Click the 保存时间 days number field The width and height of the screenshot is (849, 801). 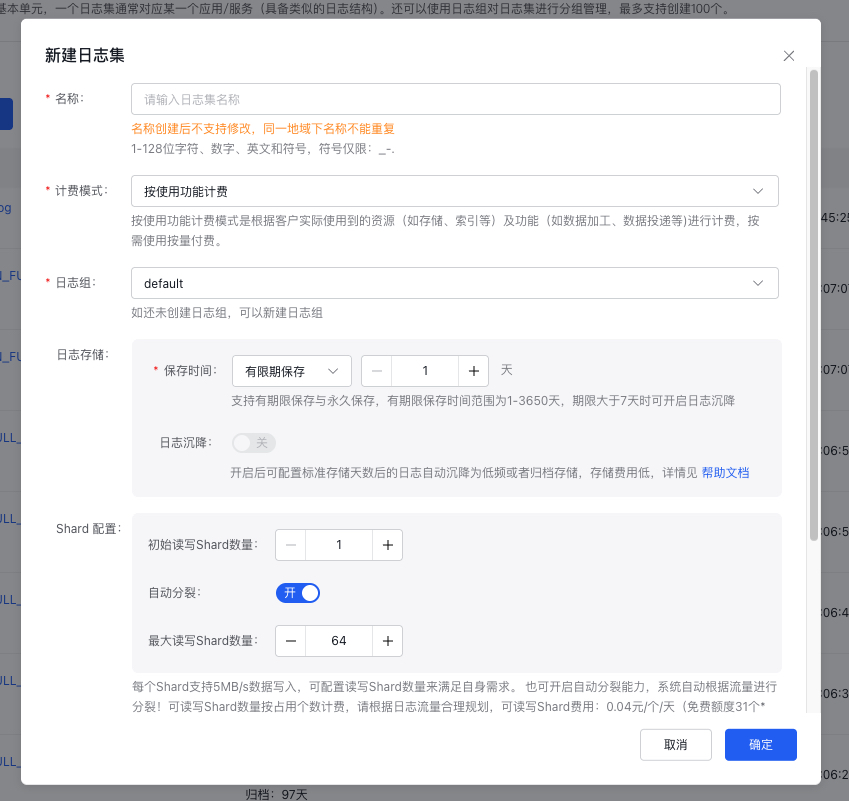pos(425,371)
